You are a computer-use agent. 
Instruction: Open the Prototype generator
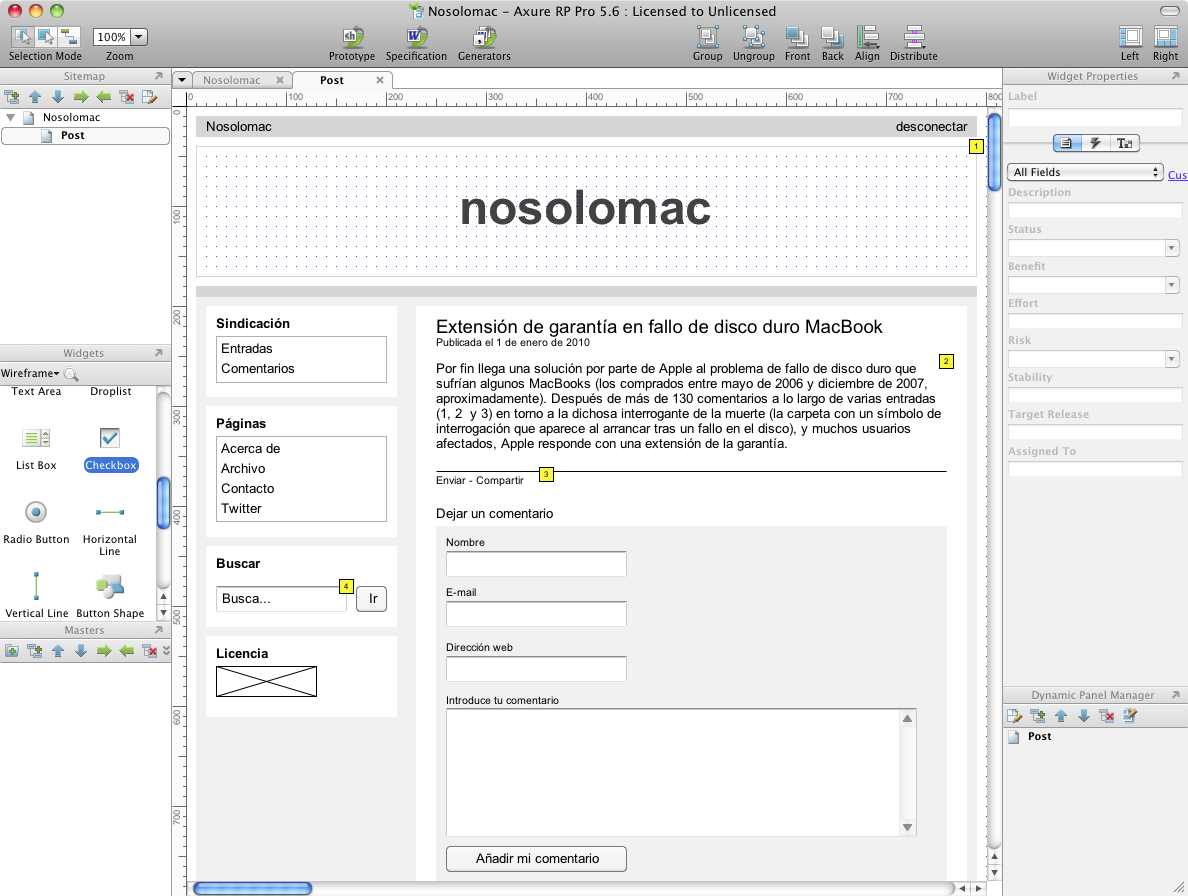[x=352, y=37]
